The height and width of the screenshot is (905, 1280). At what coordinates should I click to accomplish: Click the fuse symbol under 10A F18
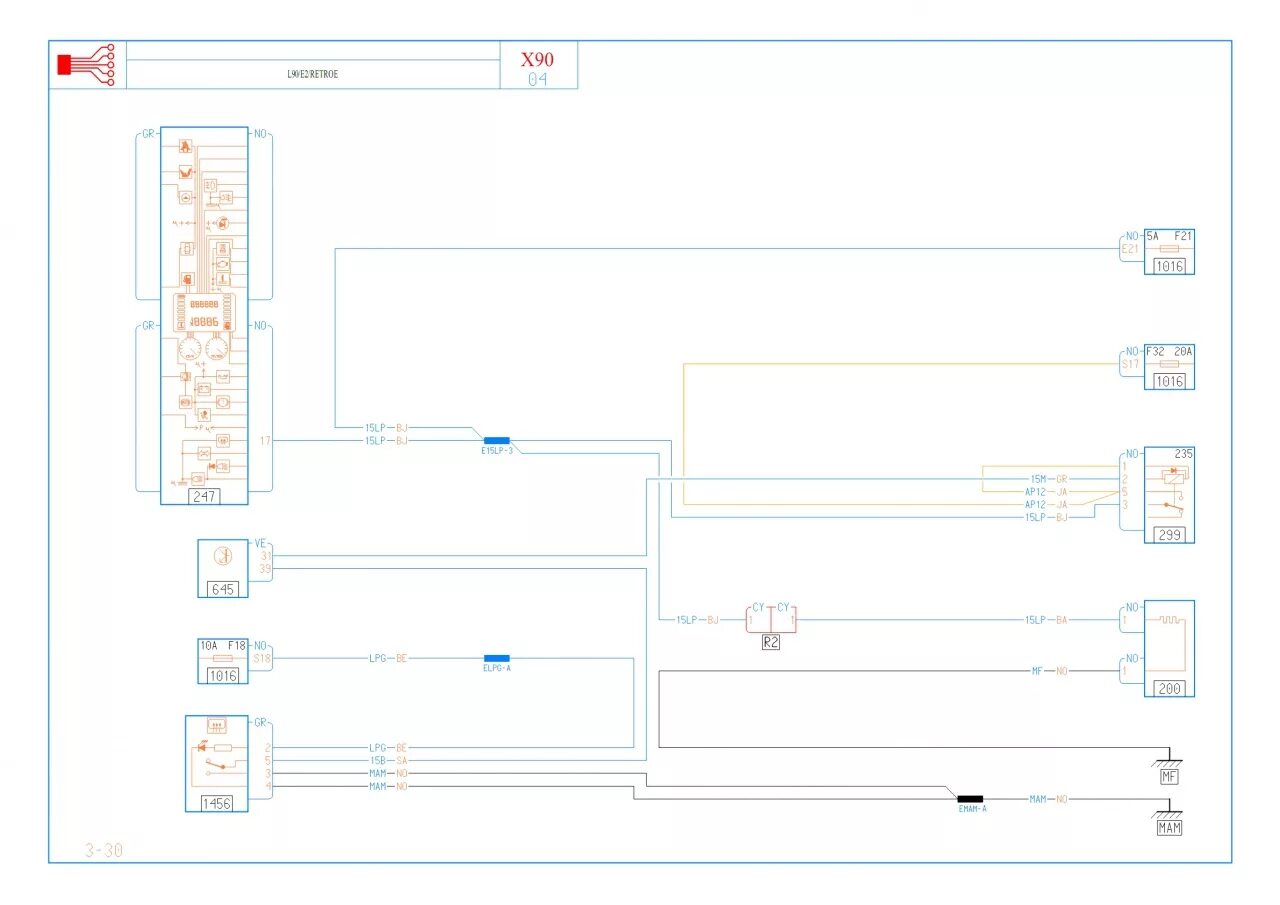(223, 659)
